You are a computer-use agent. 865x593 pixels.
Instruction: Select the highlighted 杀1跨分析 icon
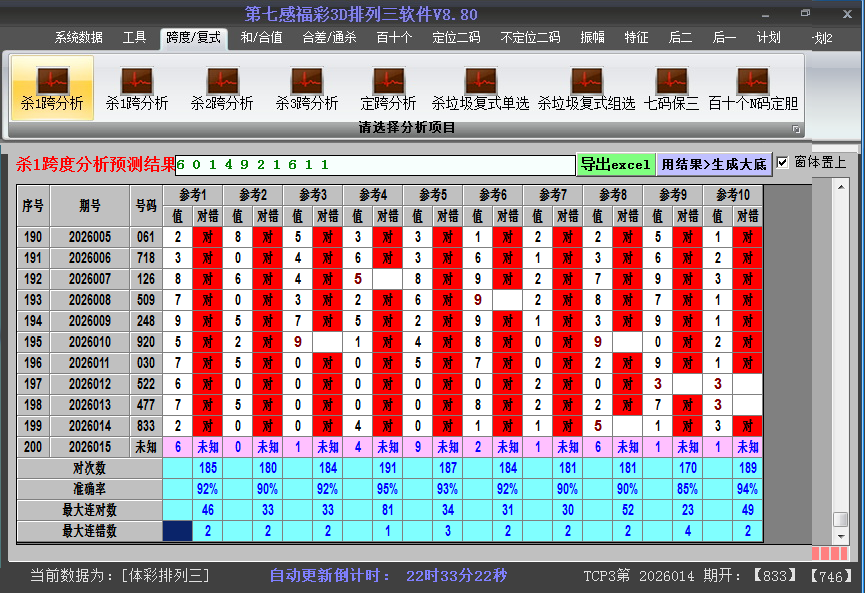click(52, 88)
